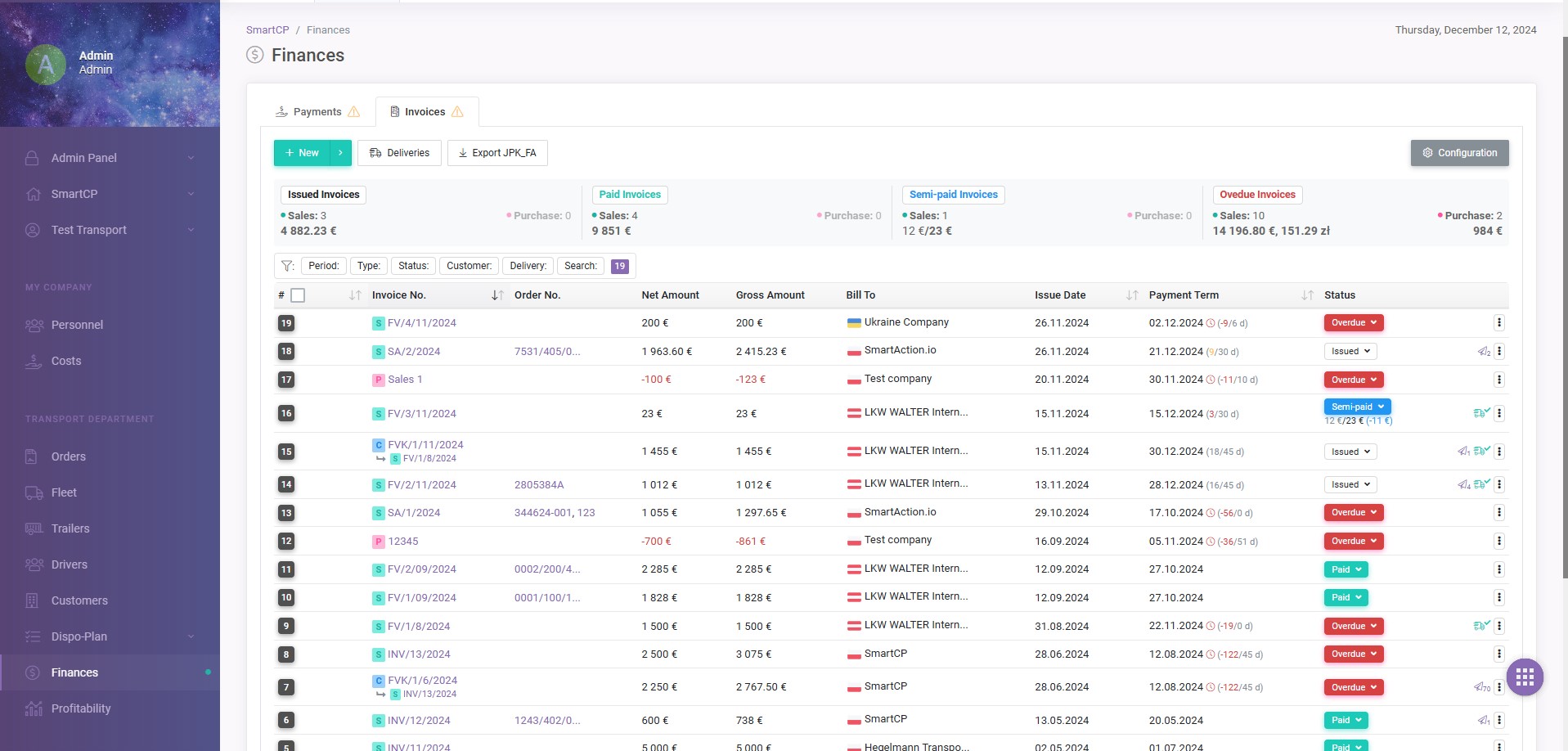Click the filter funnel icon

[x=287, y=266]
